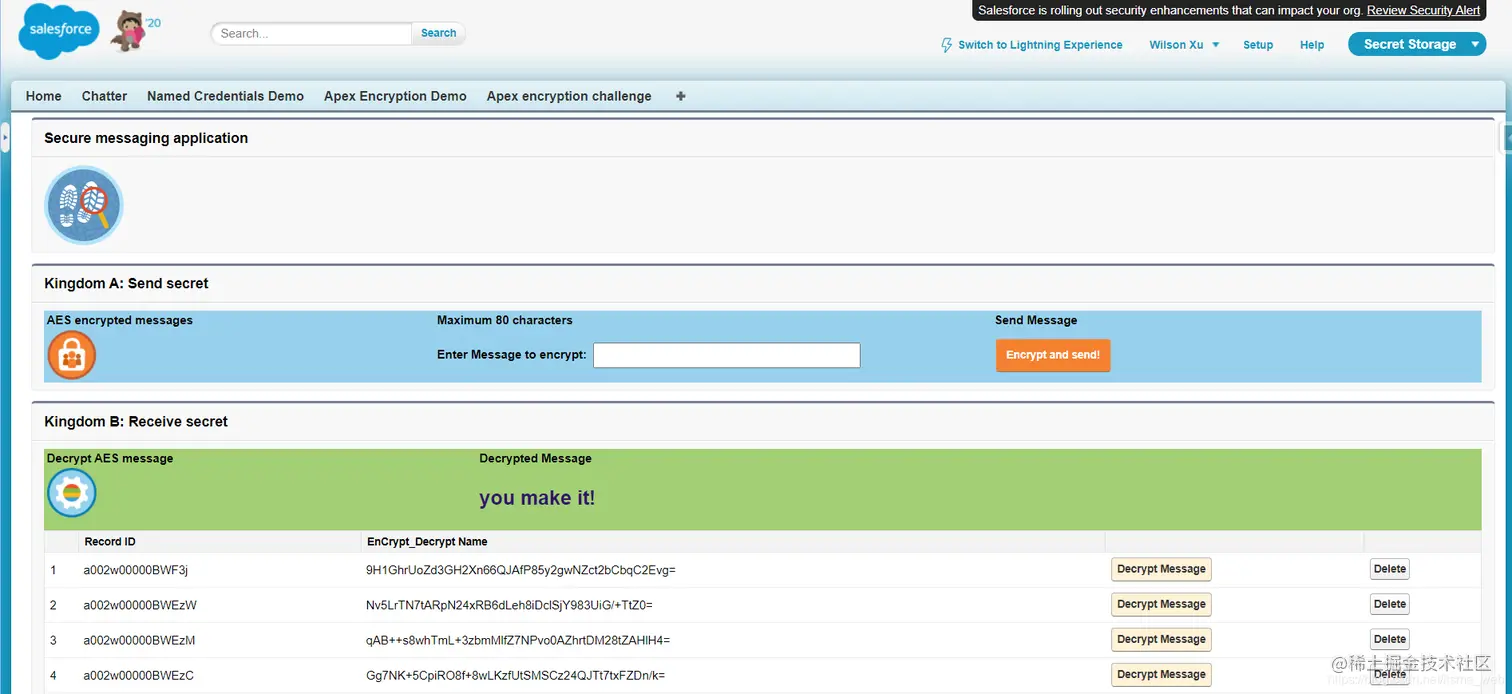
Task: Click the Review Security Alert link
Action: click(1424, 10)
